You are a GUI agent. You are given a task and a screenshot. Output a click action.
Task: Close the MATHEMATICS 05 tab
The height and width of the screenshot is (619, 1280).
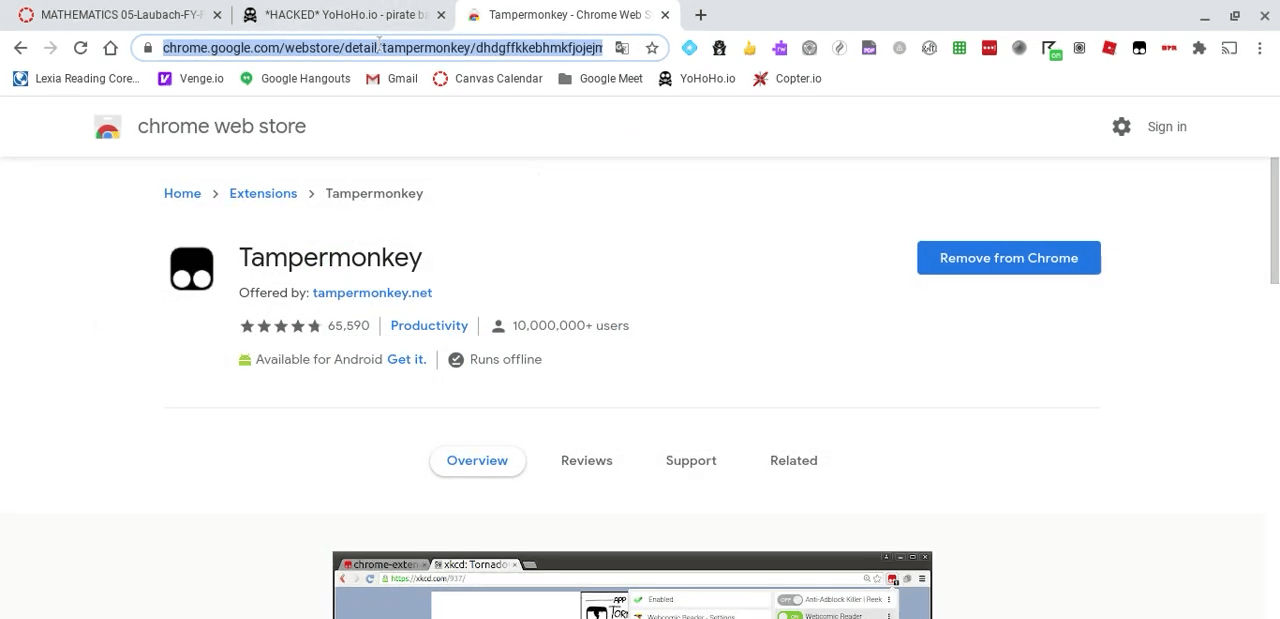[216, 15]
